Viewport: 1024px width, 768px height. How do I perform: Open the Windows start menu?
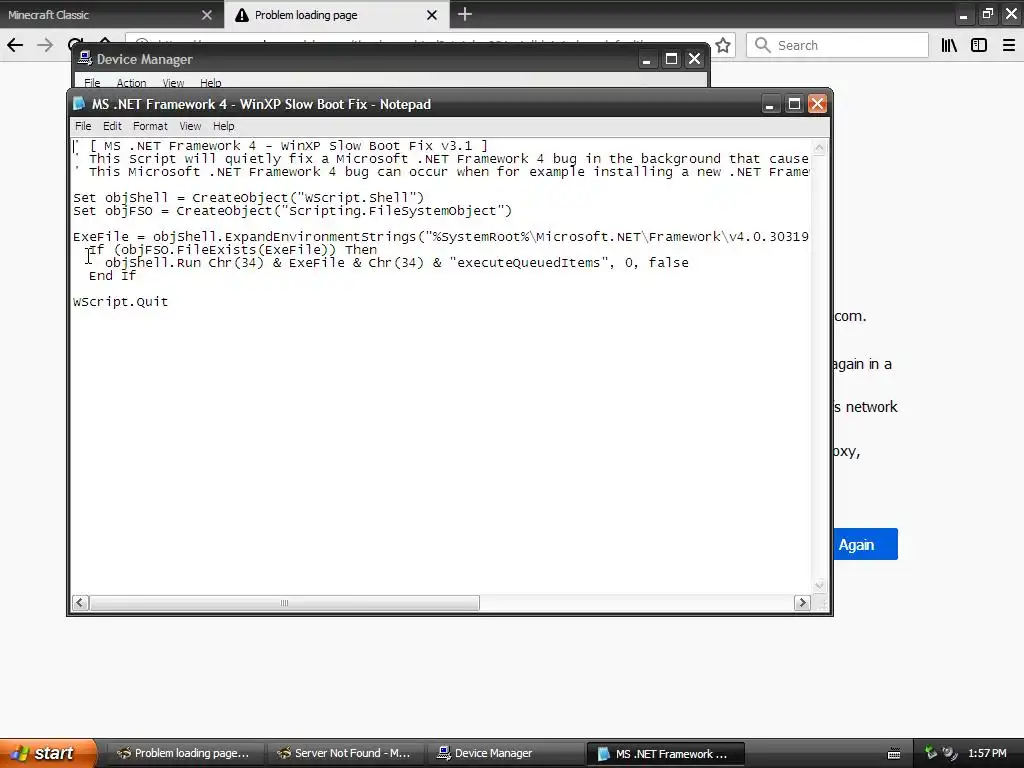coord(48,753)
